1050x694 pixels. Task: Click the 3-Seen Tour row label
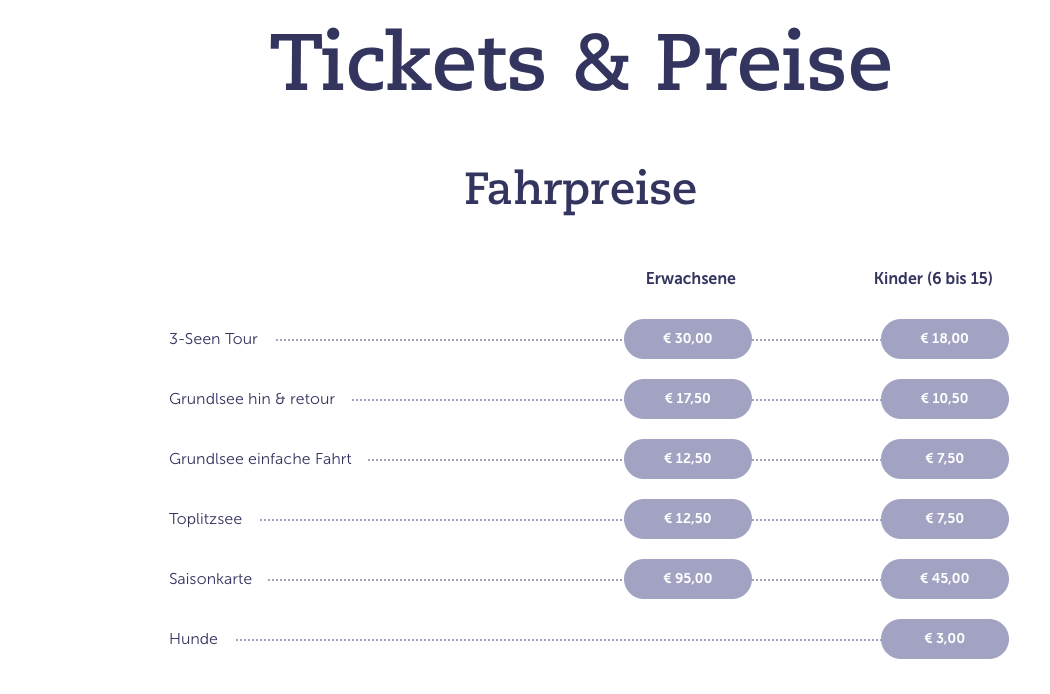[213, 339]
